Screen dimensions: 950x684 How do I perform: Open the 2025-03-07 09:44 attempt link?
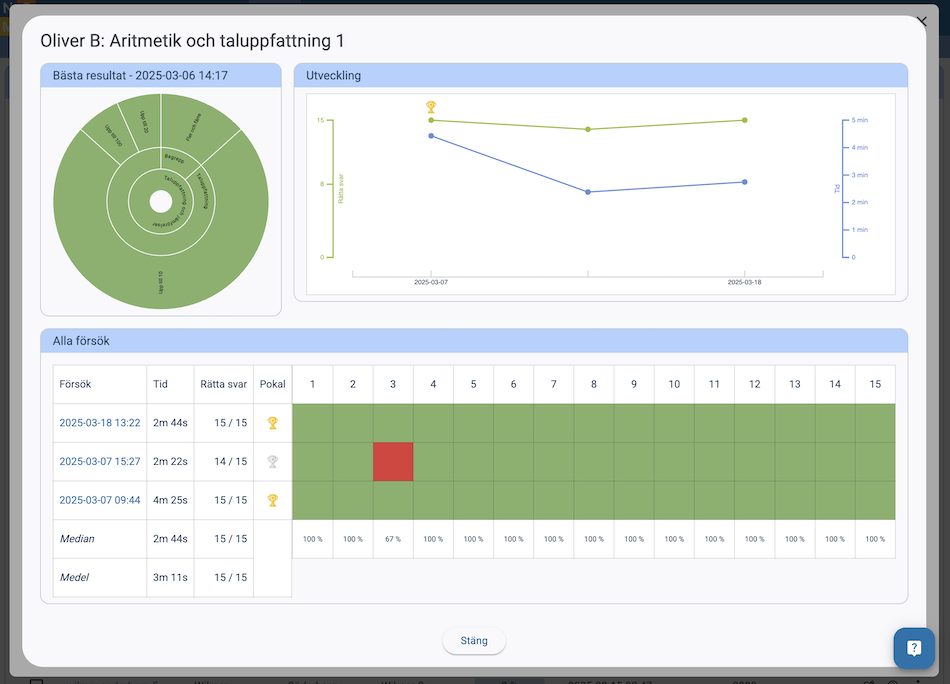[x=99, y=500]
